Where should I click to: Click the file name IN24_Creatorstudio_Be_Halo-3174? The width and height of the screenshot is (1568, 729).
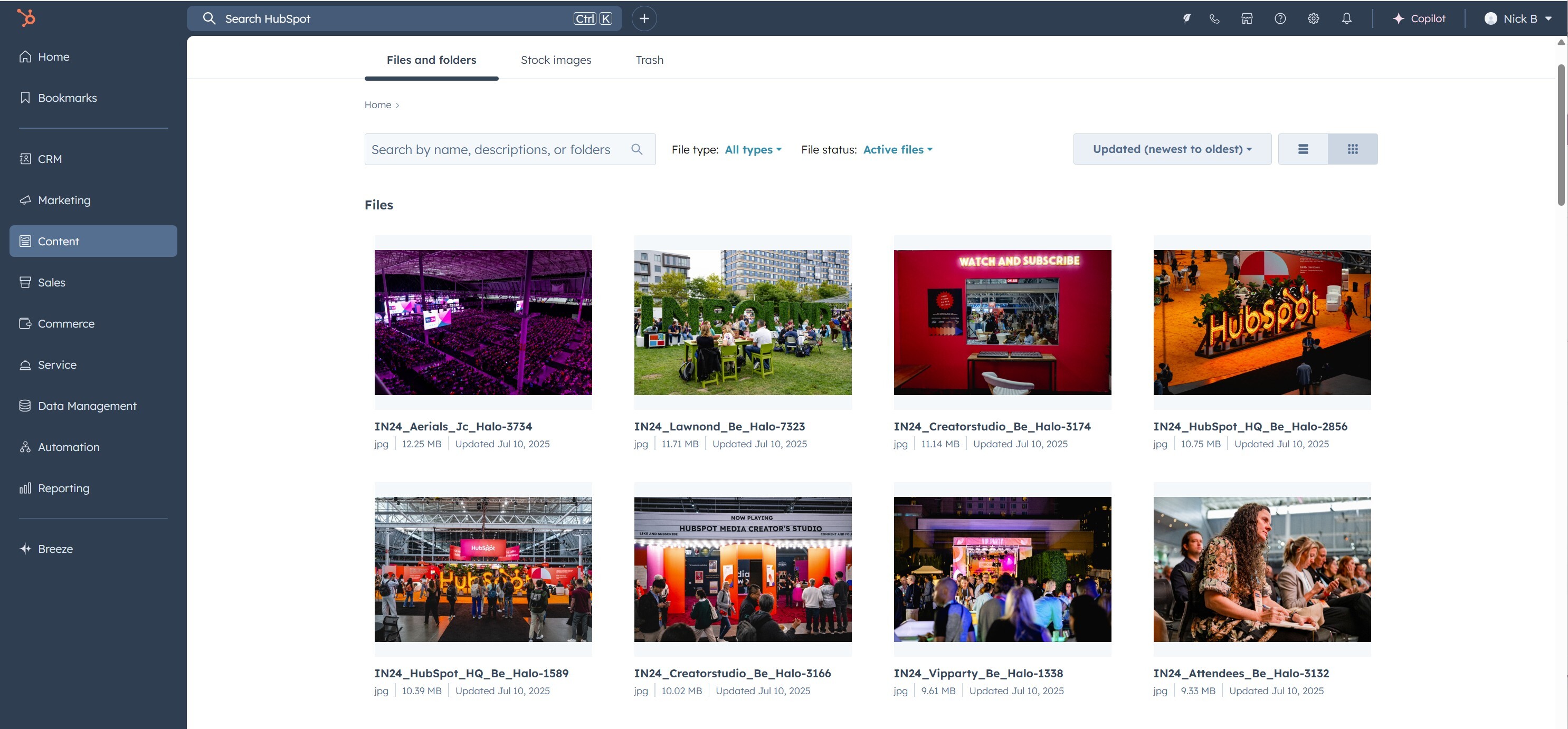[992, 427]
